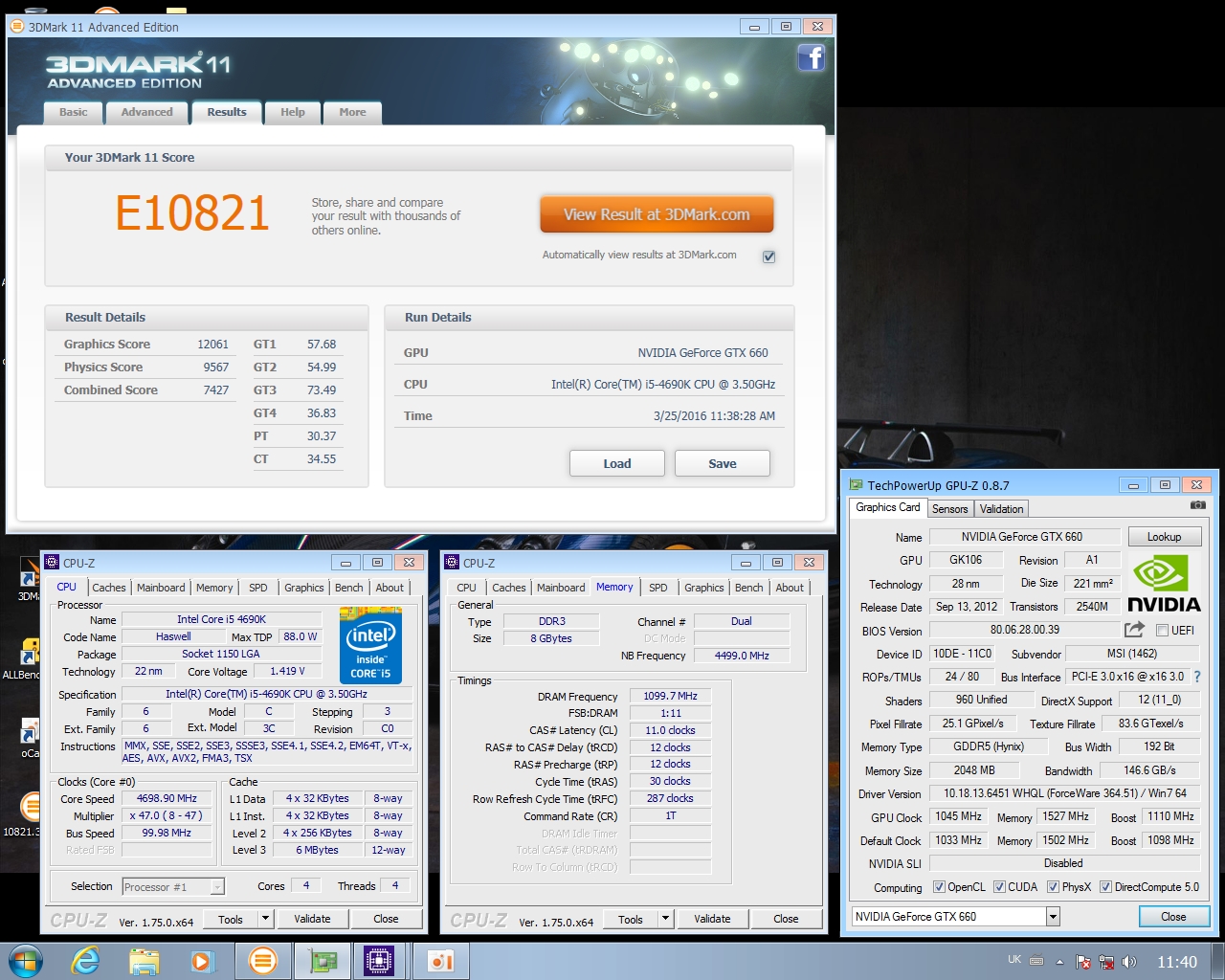
Task: Switch to the Validation tab in GPU-Z
Action: (x=1001, y=509)
